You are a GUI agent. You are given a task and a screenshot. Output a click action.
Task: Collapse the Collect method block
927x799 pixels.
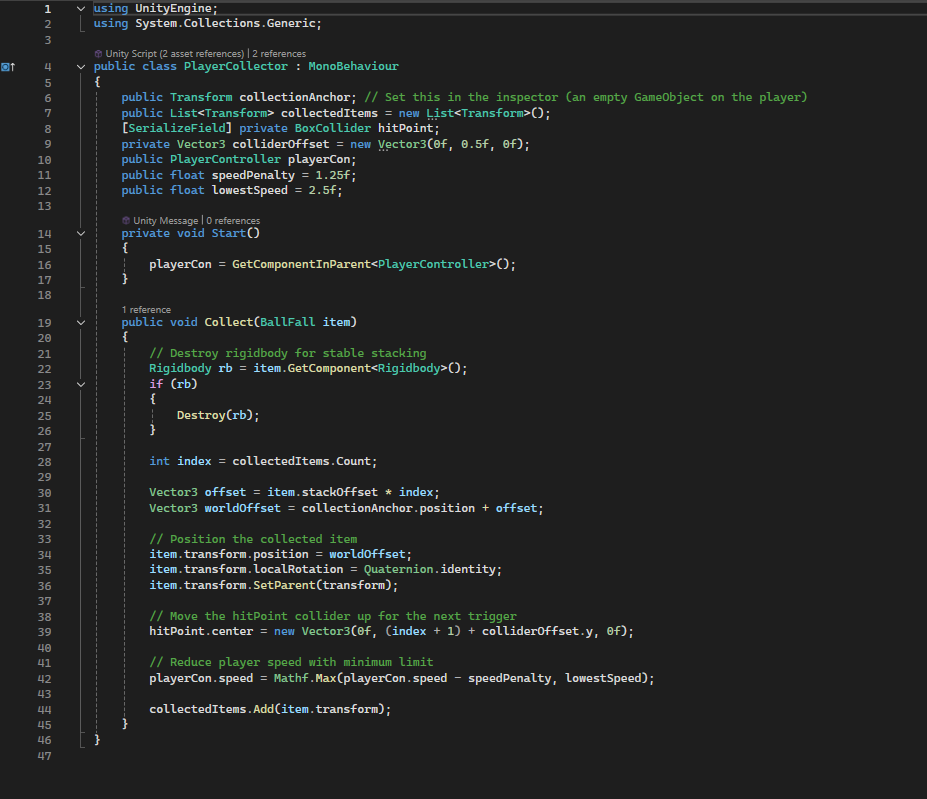point(82,323)
